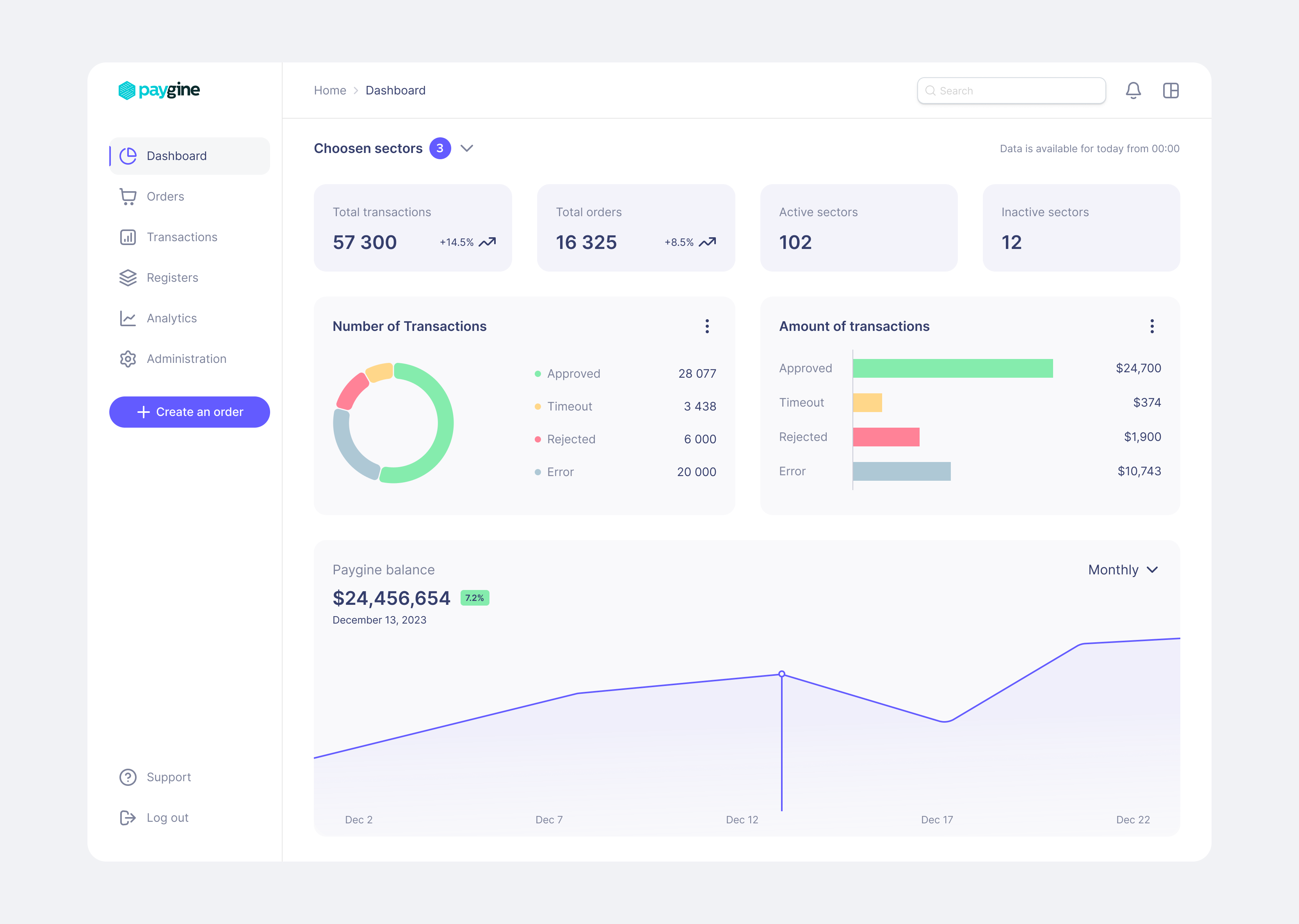
Task: Open the Transactions bar-chart icon
Action: pos(128,237)
